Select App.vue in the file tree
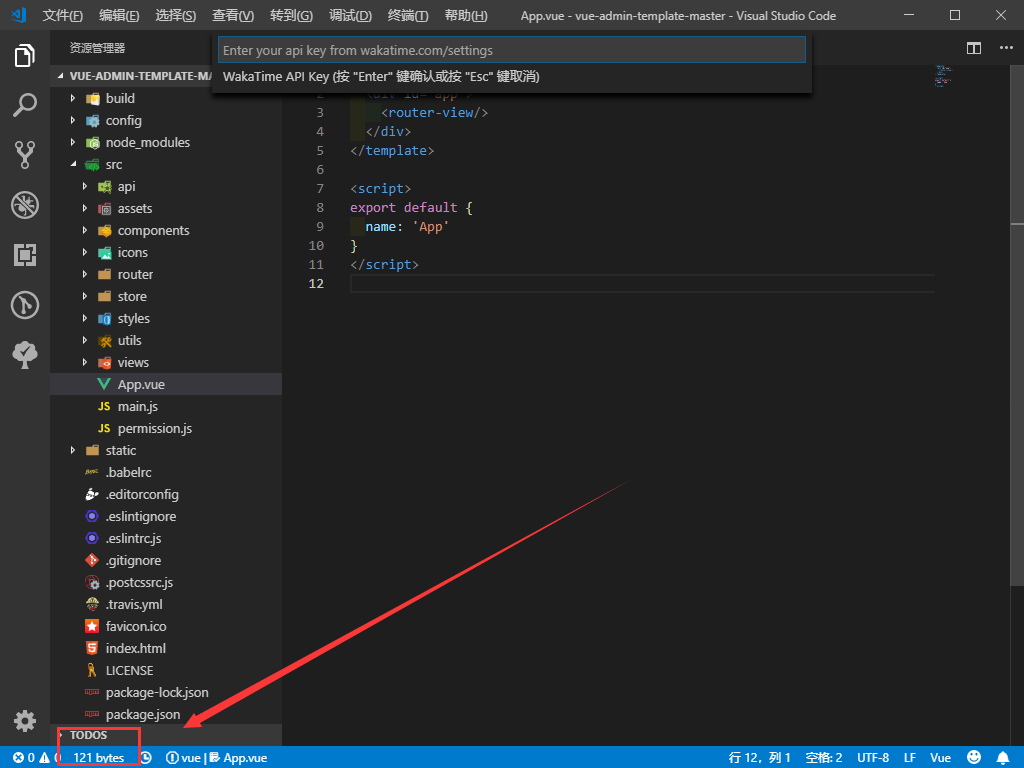Viewport: 1024px width, 768px height. coord(166,385)
